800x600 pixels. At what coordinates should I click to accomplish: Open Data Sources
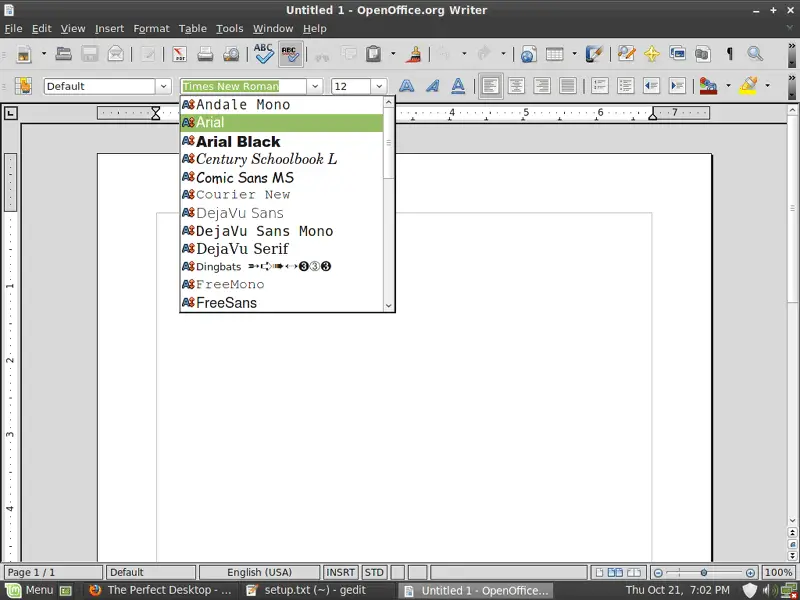click(x=703, y=54)
